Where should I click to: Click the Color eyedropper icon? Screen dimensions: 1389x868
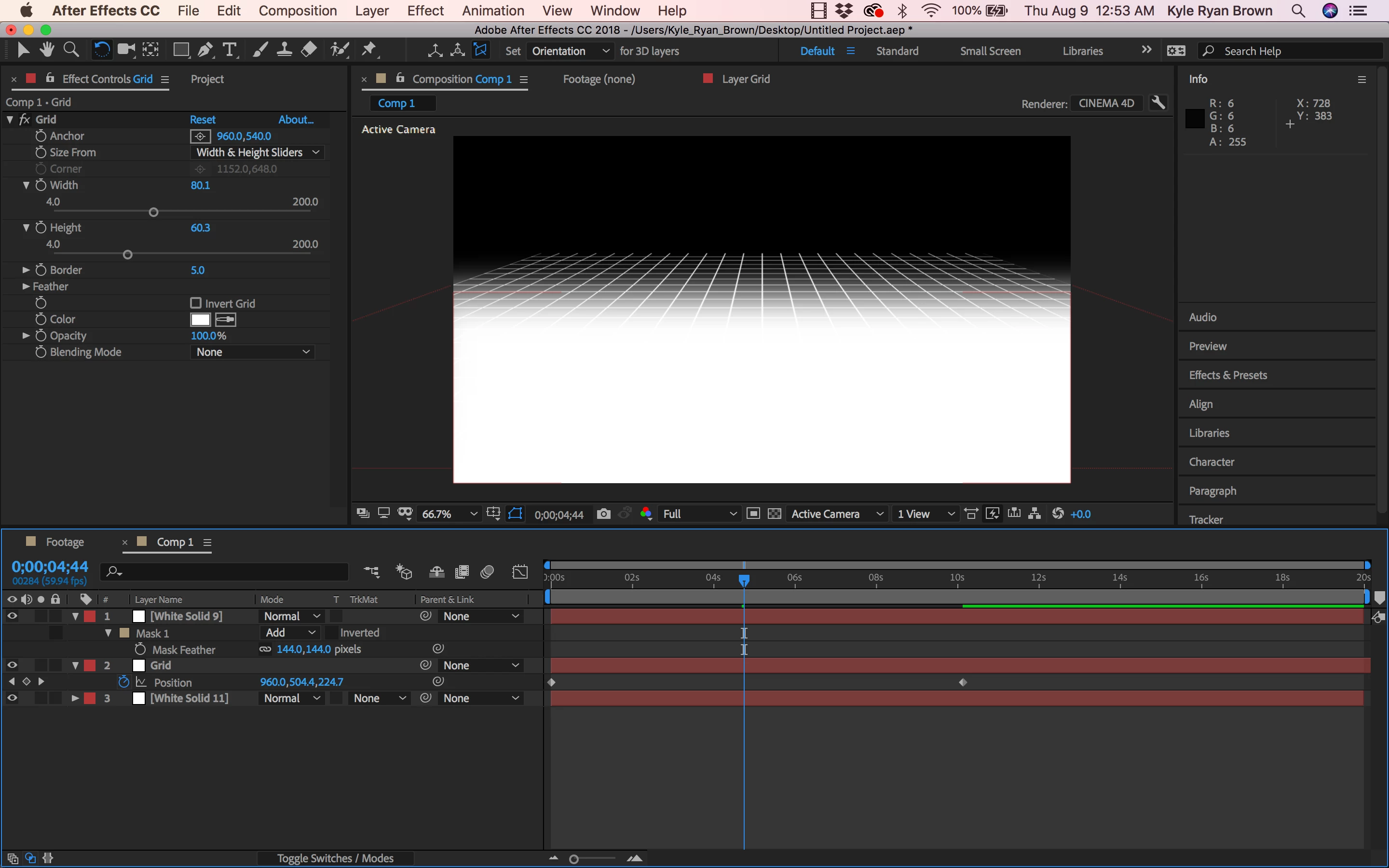point(226,320)
